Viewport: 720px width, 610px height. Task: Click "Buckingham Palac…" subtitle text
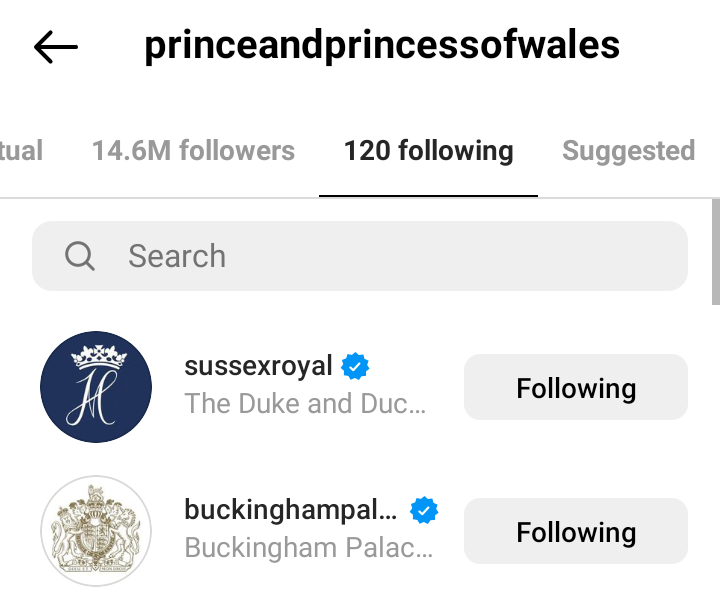point(308,548)
